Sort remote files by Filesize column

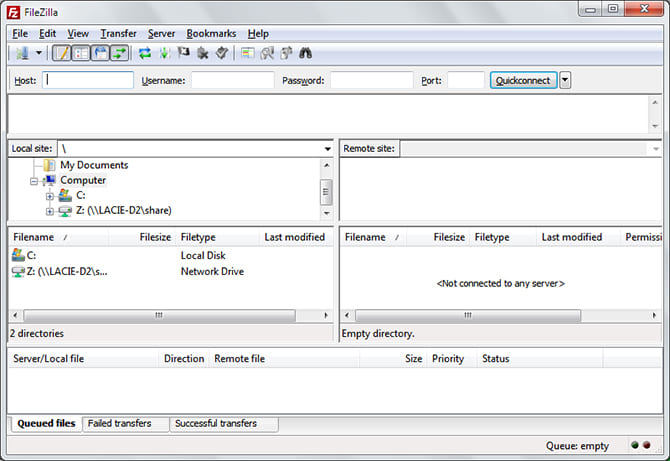click(438, 237)
